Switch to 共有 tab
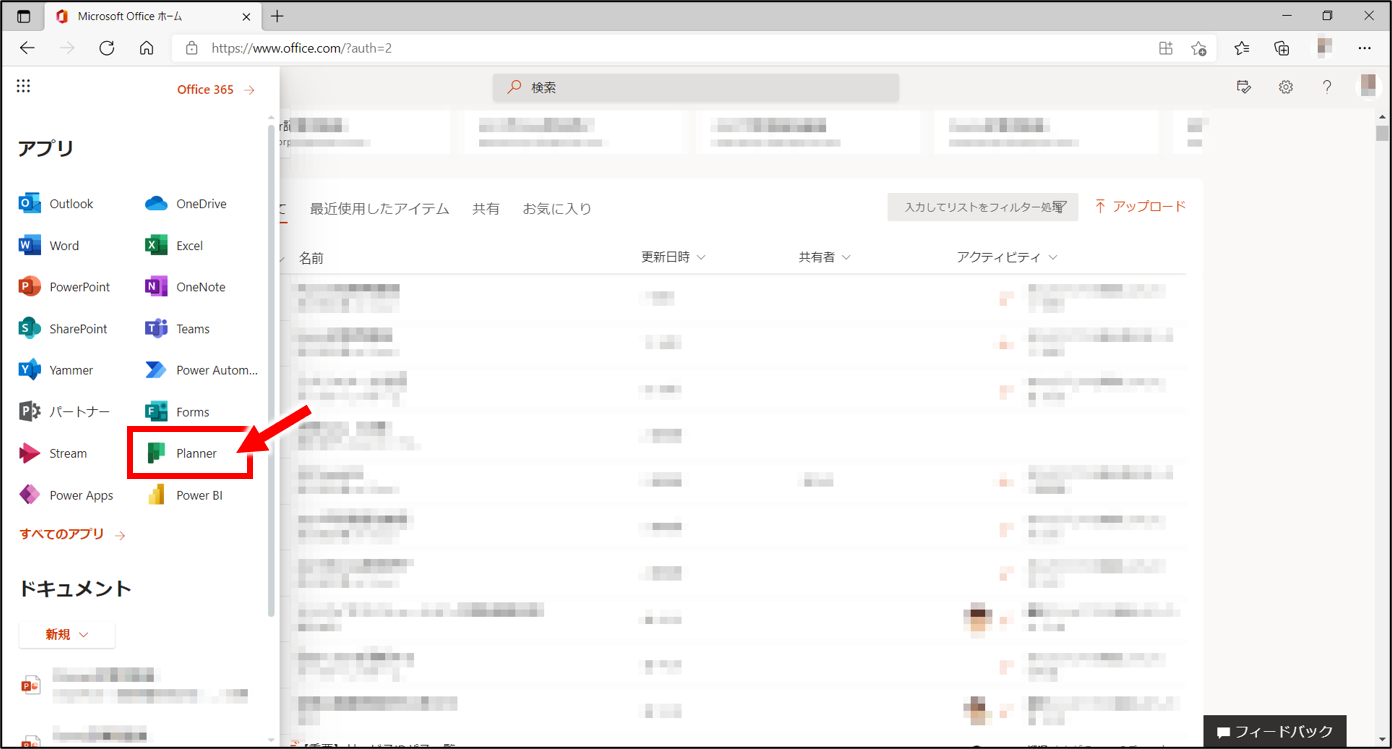 click(x=486, y=209)
